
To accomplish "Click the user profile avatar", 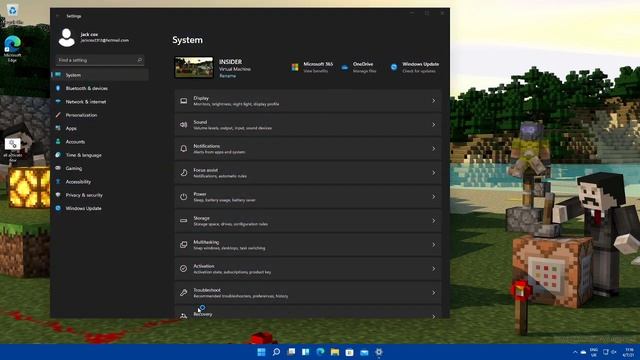I will click(67, 38).
